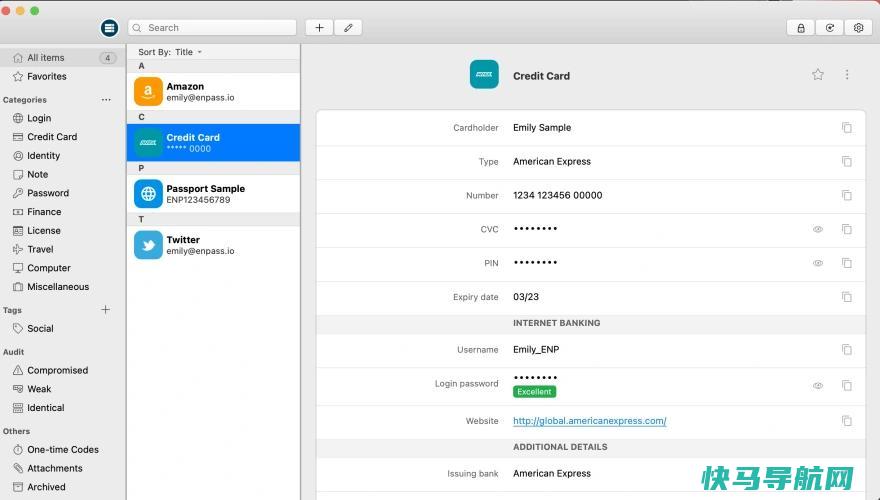Click the edit pencil button
The image size is (880, 500).
pyautogui.click(x=348, y=27)
